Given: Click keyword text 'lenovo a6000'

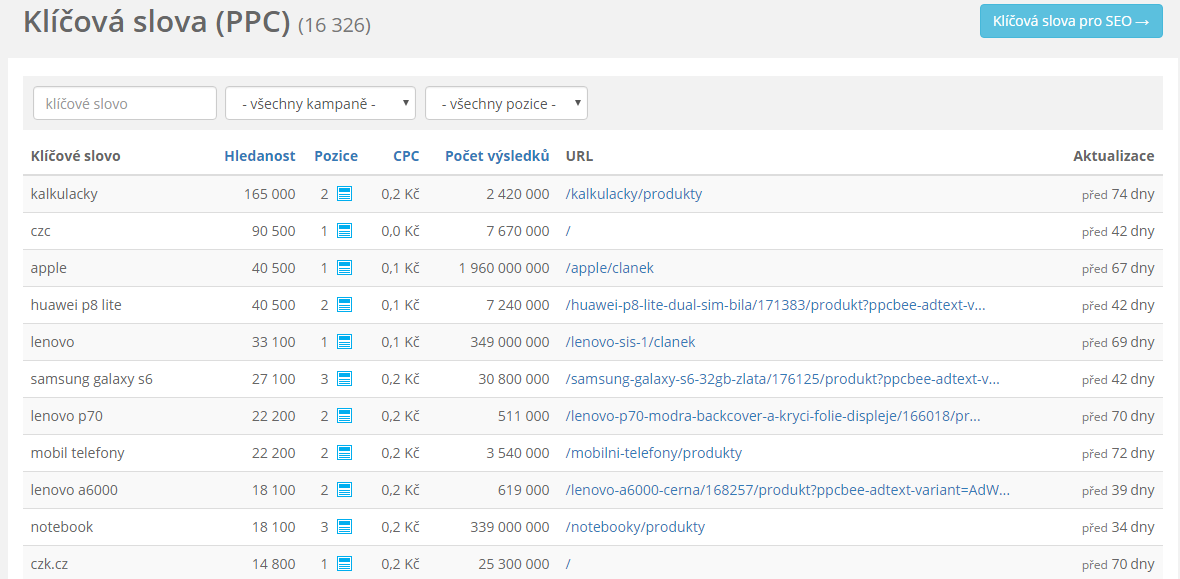Looking at the screenshot, I should pyautogui.click(x=74, y=490).
